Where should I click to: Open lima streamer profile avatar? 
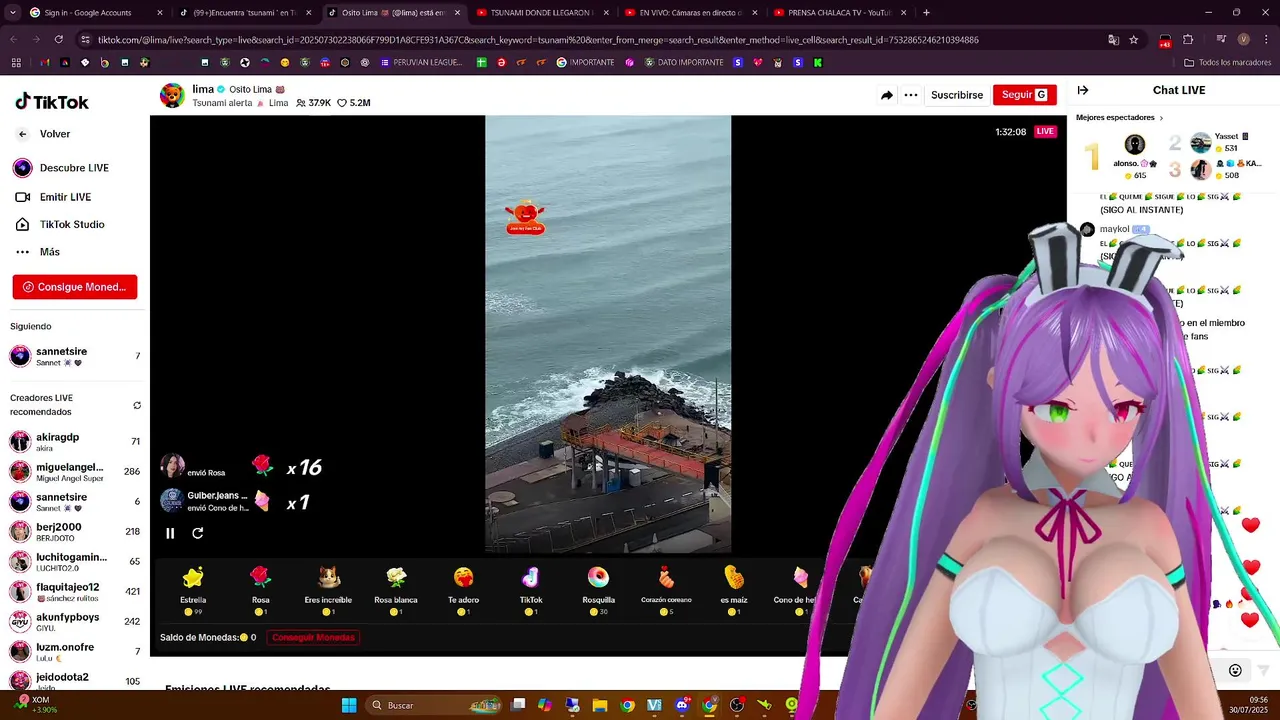pos(172,96)
